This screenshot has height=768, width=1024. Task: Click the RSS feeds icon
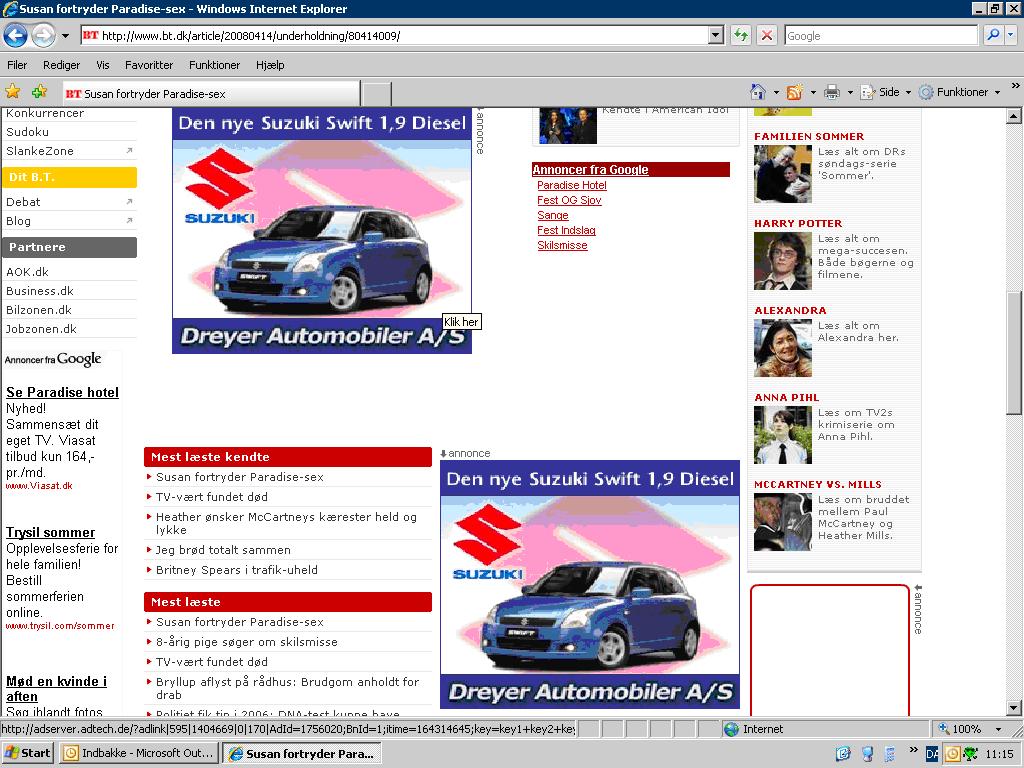point(795,92)
